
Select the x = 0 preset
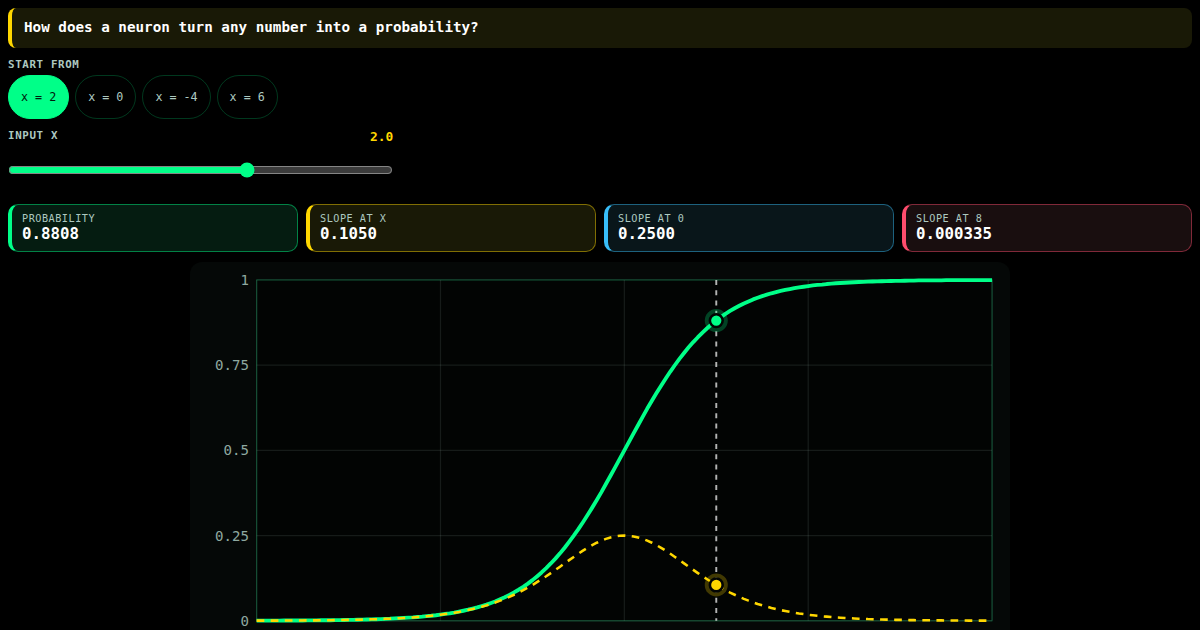pyautogui.click(x=106, y=97)
